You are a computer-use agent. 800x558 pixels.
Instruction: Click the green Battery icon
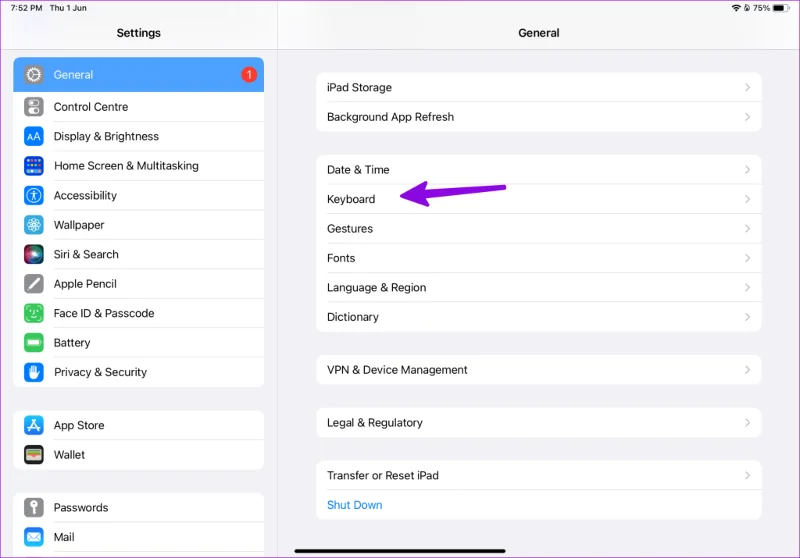click(34, 343)
